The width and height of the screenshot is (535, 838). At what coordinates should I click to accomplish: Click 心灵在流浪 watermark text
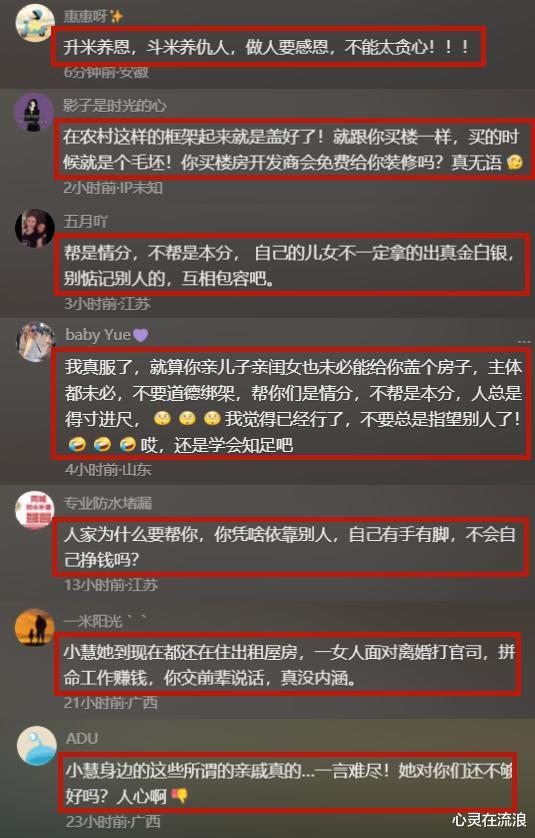tap(489, 820)
